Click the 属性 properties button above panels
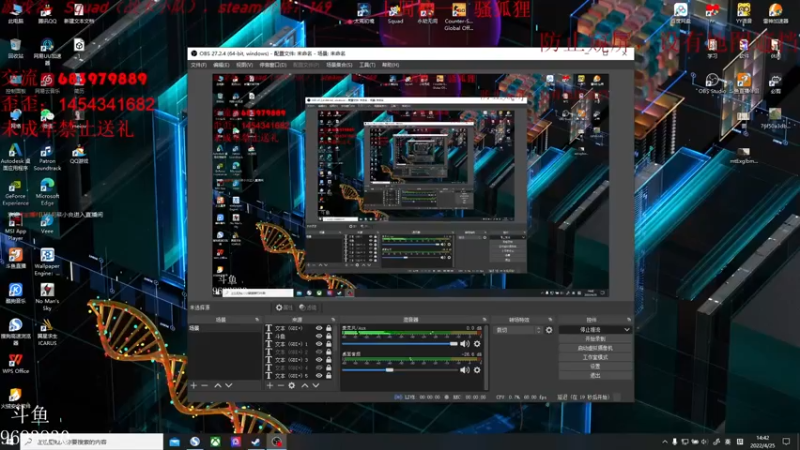Screen dimensions: 800x450 point(284,307)
